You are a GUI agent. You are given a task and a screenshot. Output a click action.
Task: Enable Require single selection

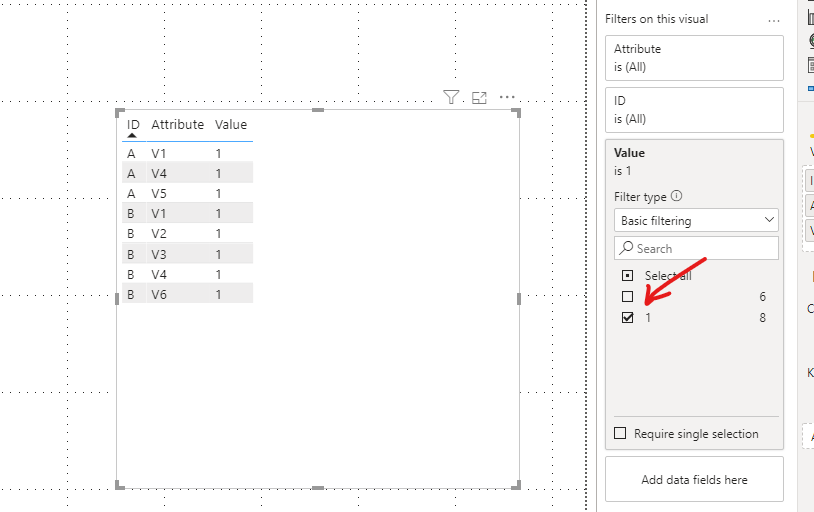tap(620, 433)
